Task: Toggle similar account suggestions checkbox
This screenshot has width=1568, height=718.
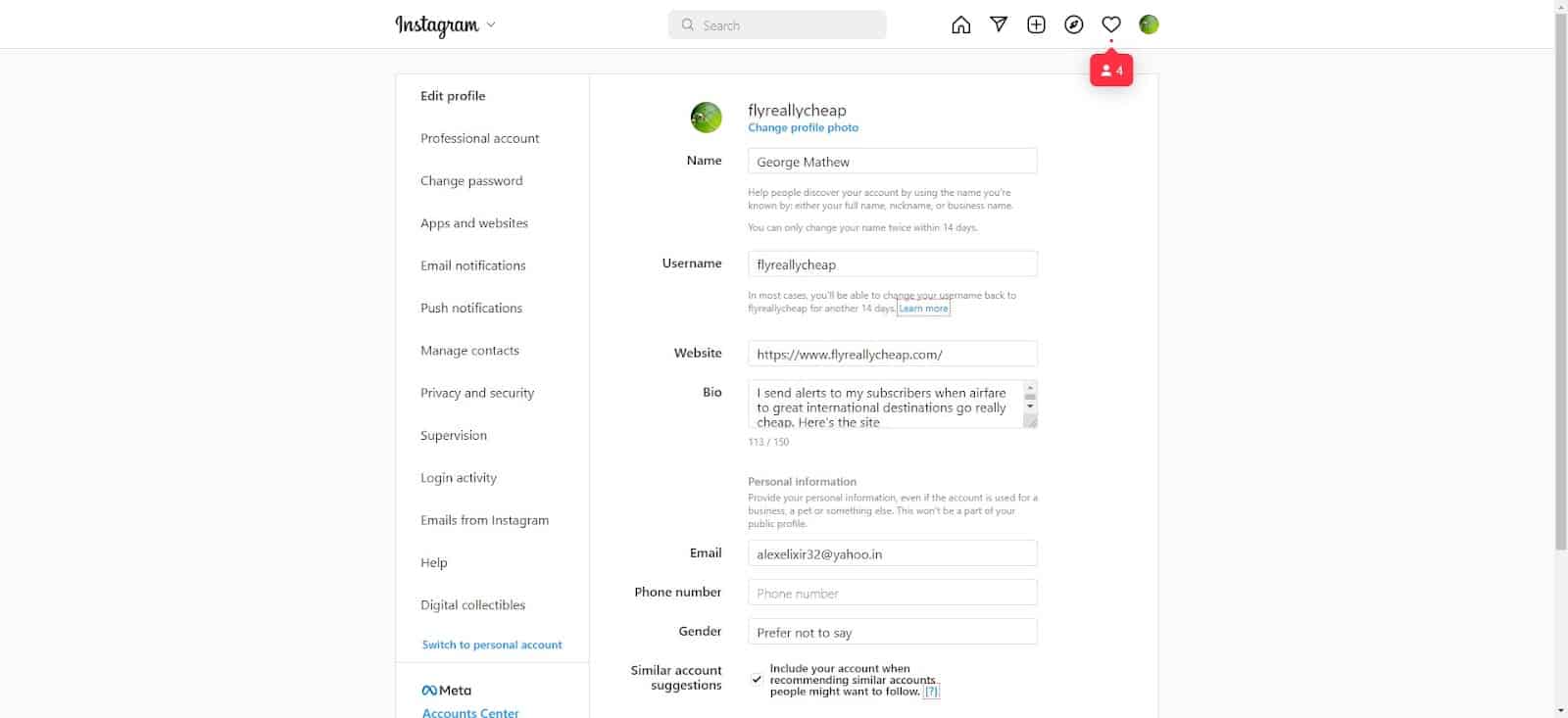Action: pos(757,679)
